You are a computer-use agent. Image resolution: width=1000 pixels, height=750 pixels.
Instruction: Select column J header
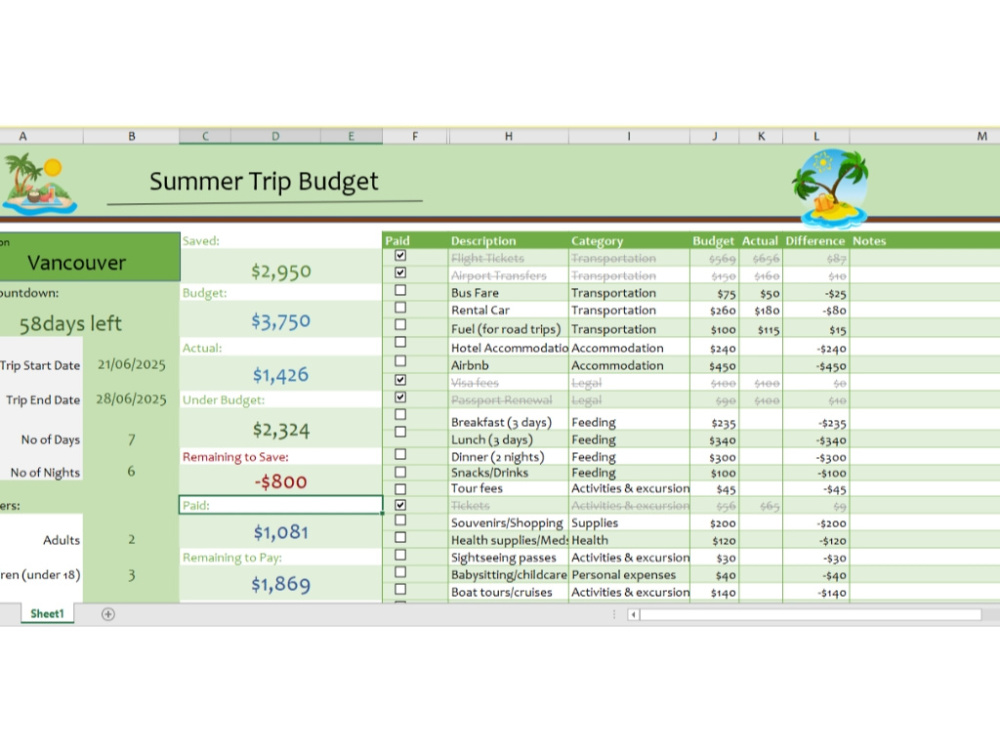[714, 136]
